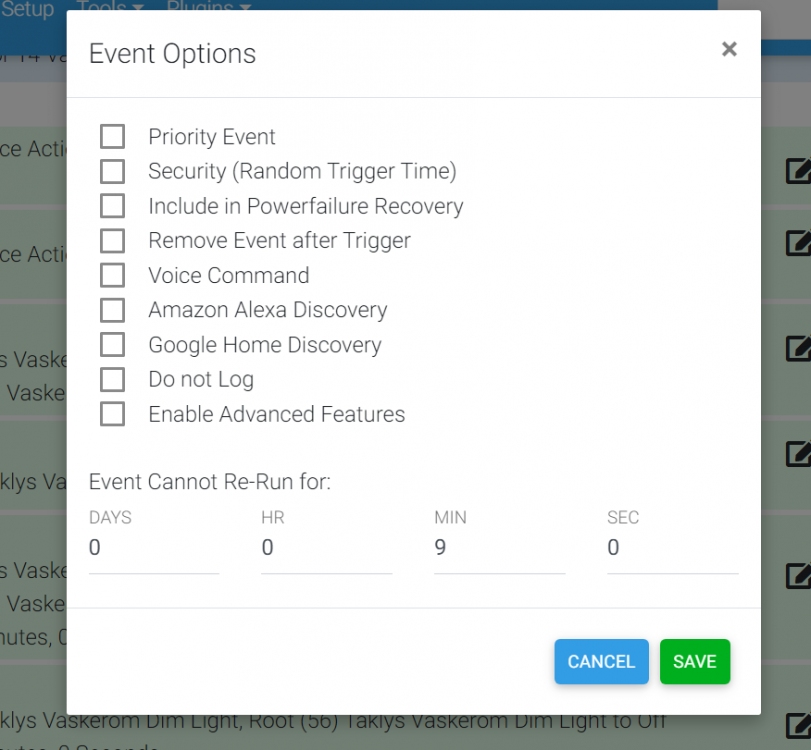Click the green SAVE button
This screenshot has height=750, width=811.
coord(694,662)
